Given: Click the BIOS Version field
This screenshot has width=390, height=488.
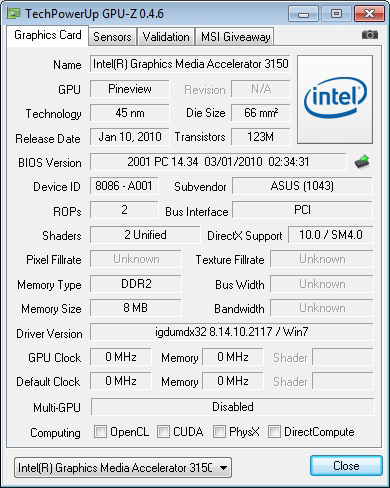Looking at the screenshot, I should (x=218, y=162).
